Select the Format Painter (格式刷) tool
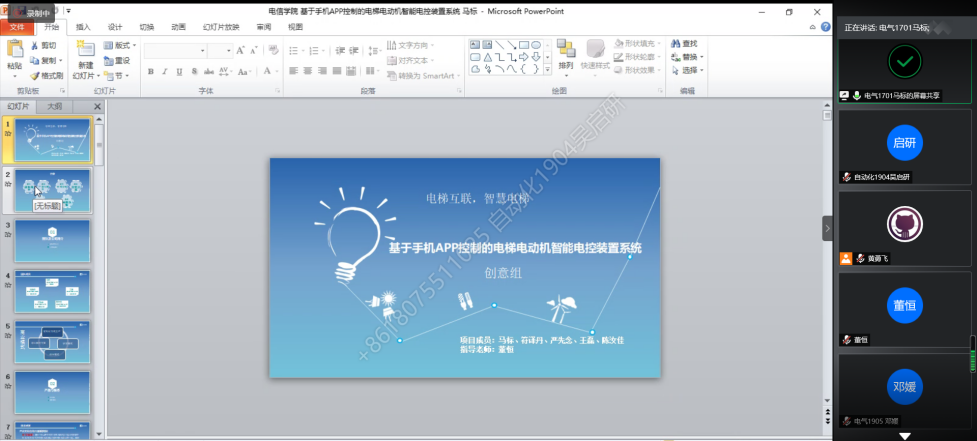Image resolution: width=977 pixels, height=441 pixels. [x=36, y=75]
